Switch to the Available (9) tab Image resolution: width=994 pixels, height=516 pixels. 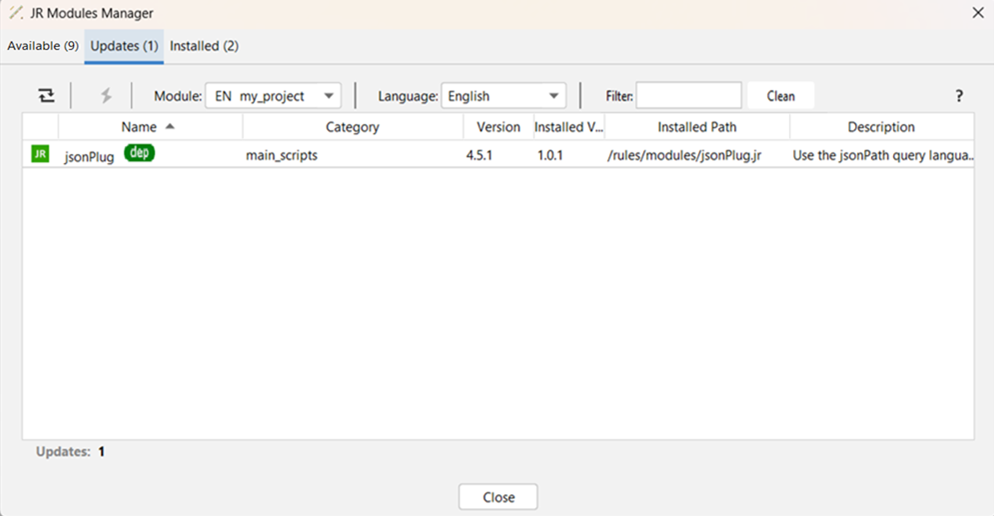pos(43,46)
